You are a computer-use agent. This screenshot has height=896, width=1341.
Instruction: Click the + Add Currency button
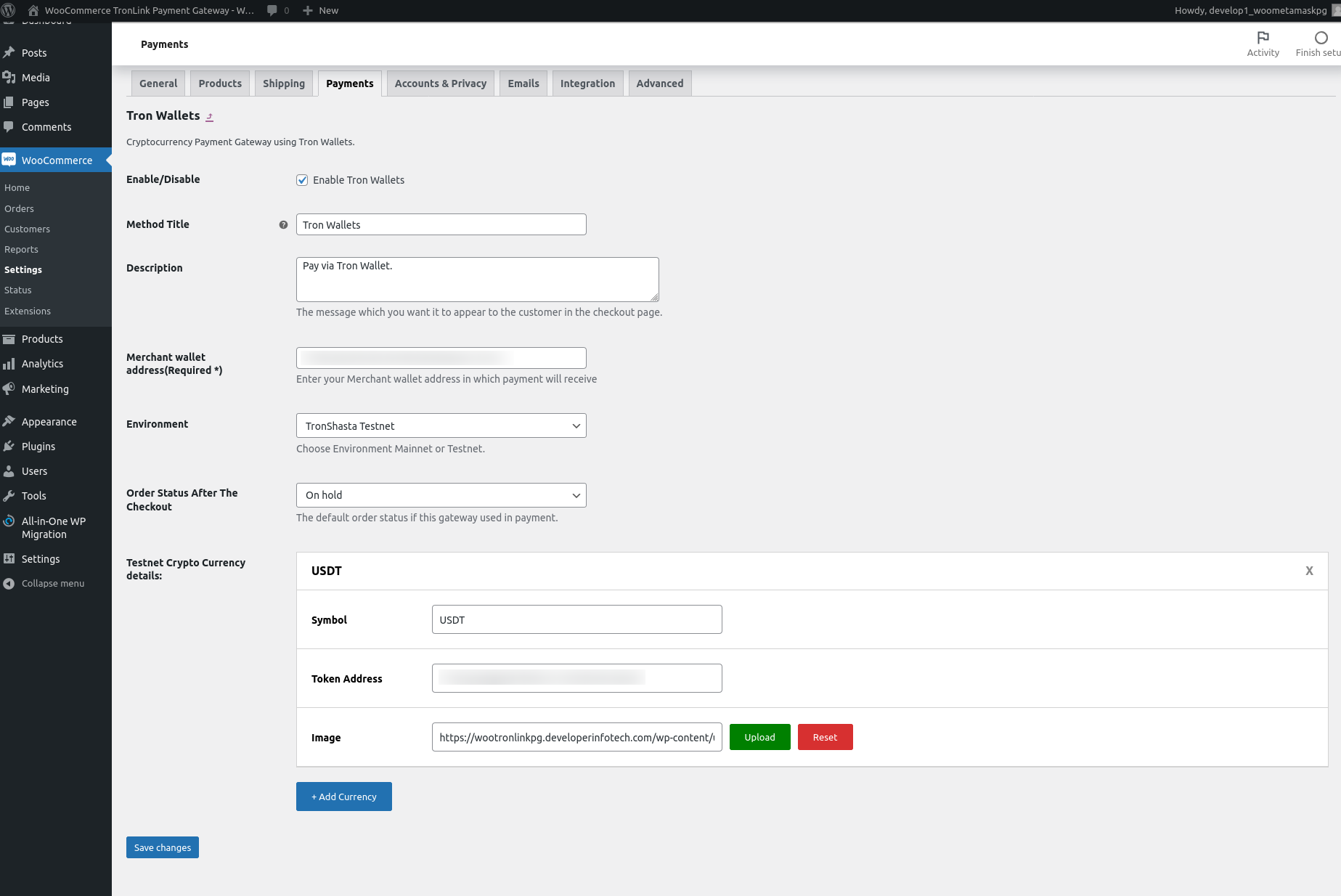(x=344, y=797)
